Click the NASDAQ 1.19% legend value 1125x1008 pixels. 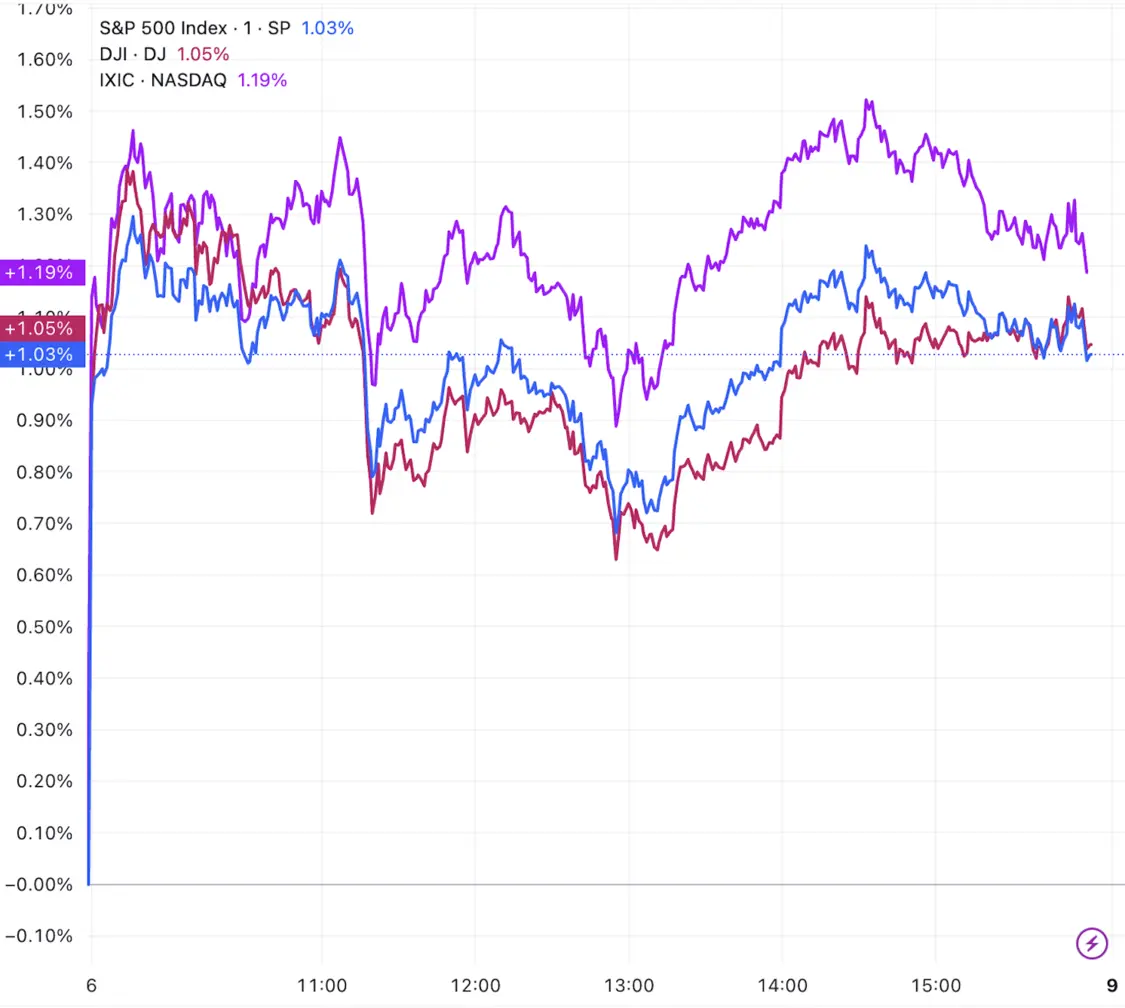pyautogui.click(x=262, y=80)
